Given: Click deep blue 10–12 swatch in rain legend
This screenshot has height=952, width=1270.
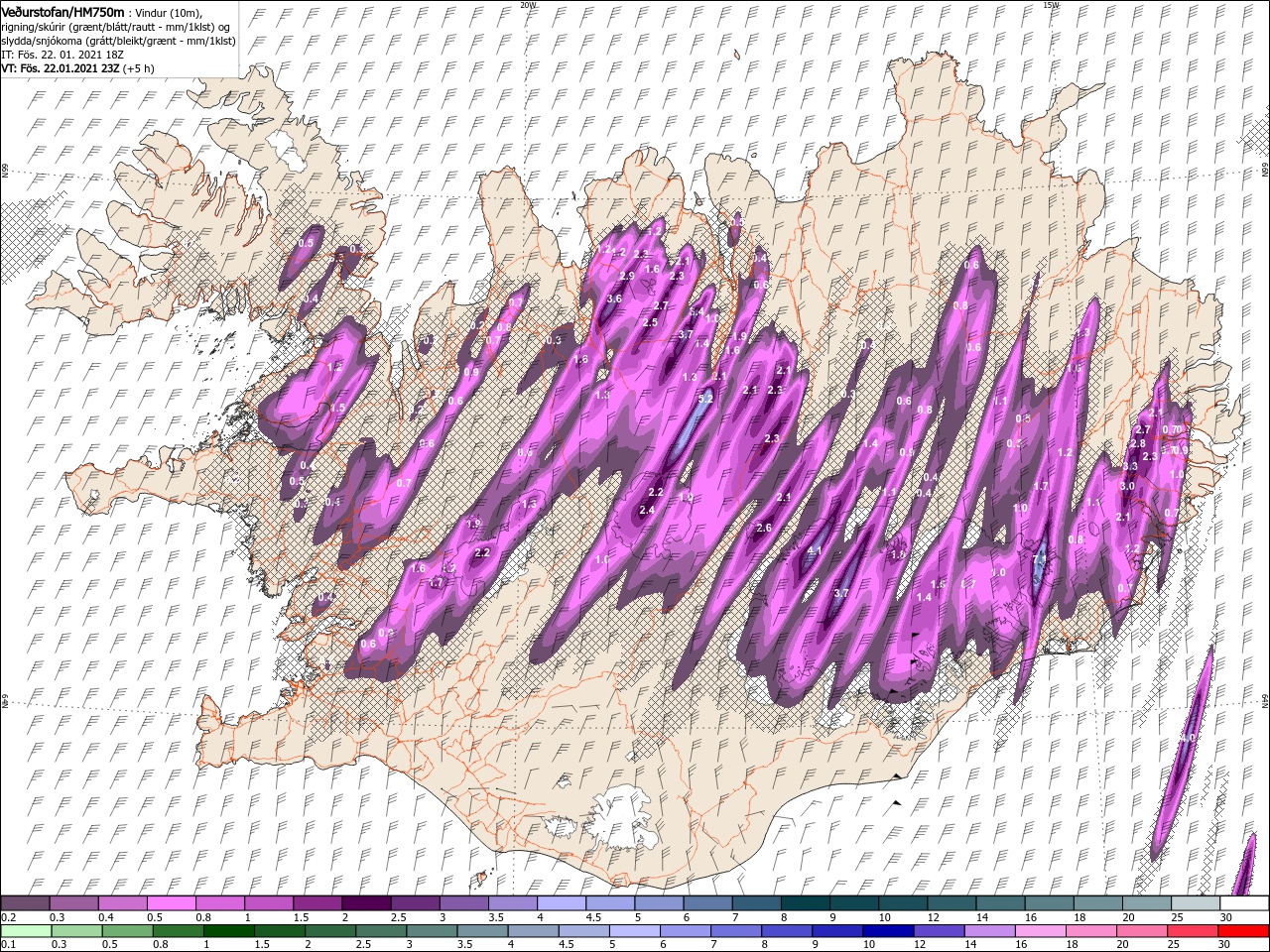Looking at the screenshot, I should pyautogui.click(x=886, y=931).
